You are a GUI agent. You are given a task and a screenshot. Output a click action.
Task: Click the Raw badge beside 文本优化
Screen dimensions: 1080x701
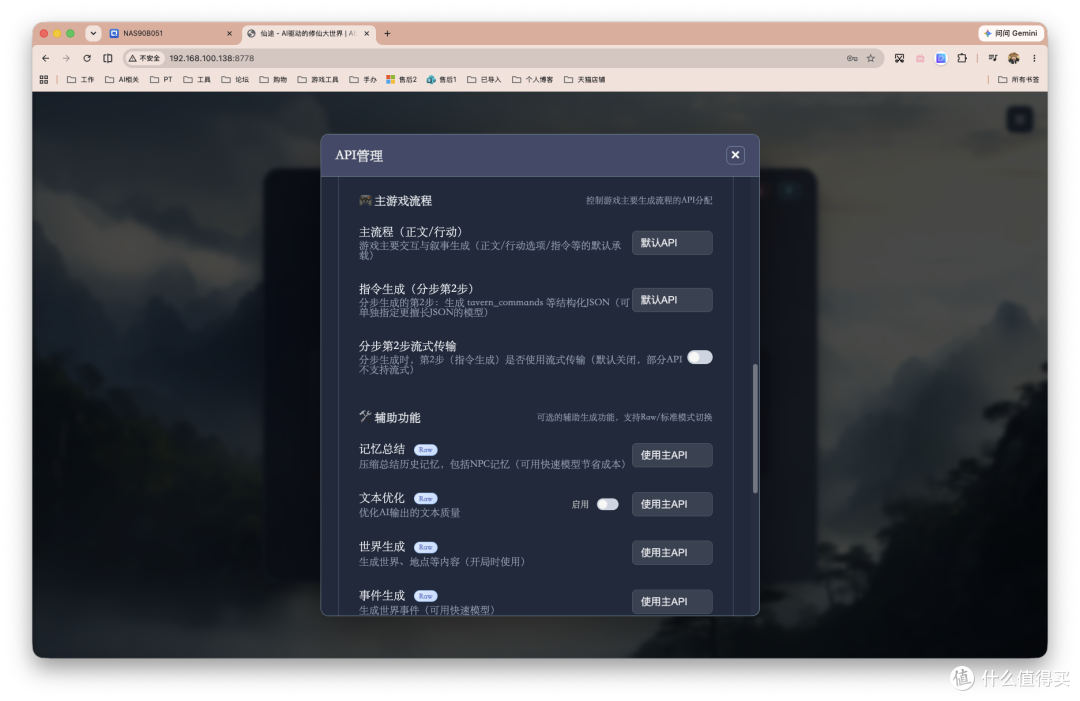[x=426, y=499]
